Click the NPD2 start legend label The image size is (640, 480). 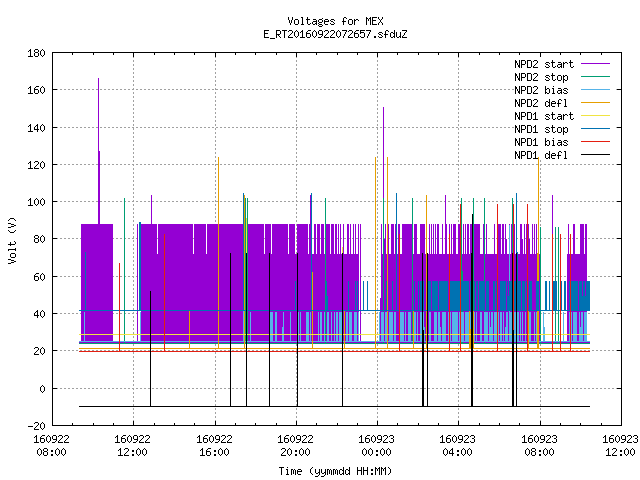[x=544, y=64]
